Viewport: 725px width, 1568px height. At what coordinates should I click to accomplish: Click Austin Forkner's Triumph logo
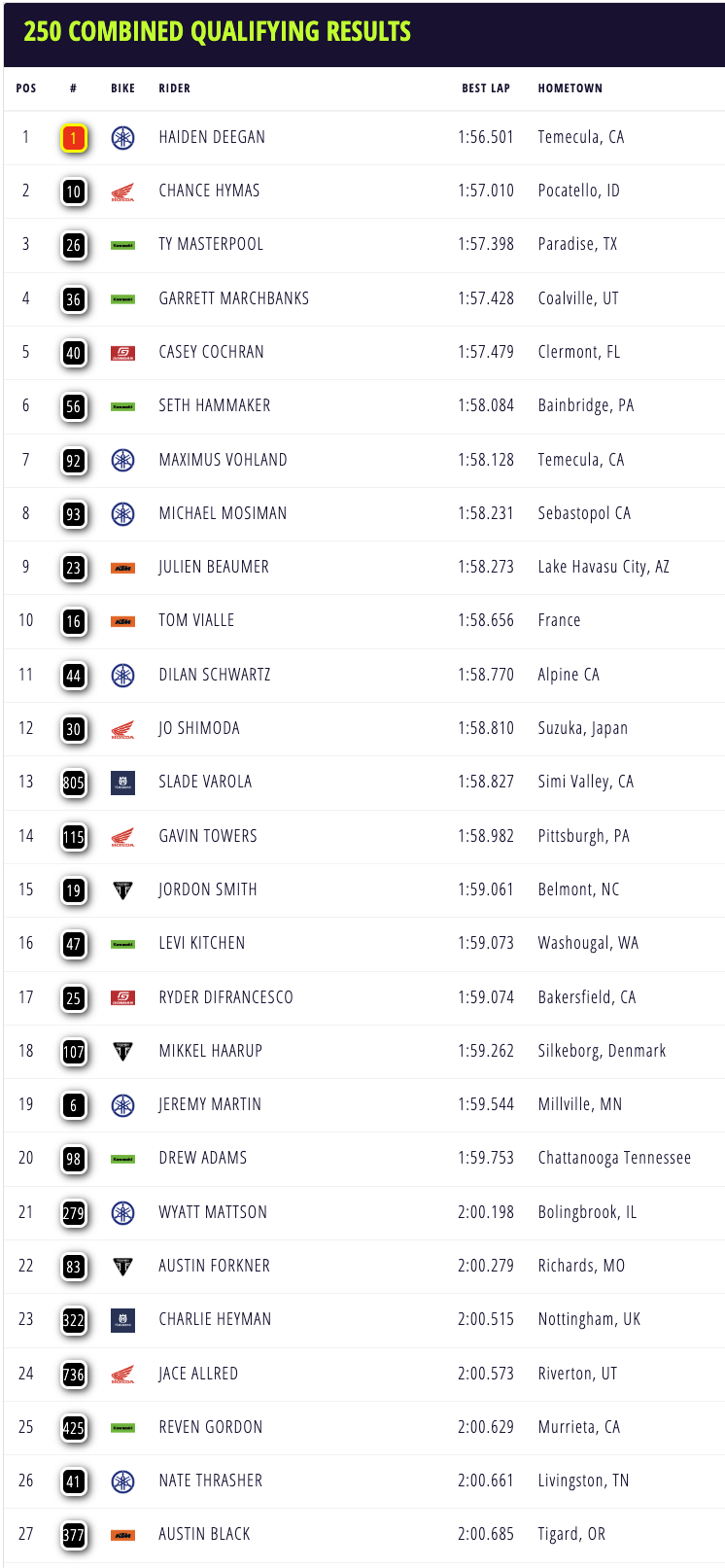[x=122, y=1267]
